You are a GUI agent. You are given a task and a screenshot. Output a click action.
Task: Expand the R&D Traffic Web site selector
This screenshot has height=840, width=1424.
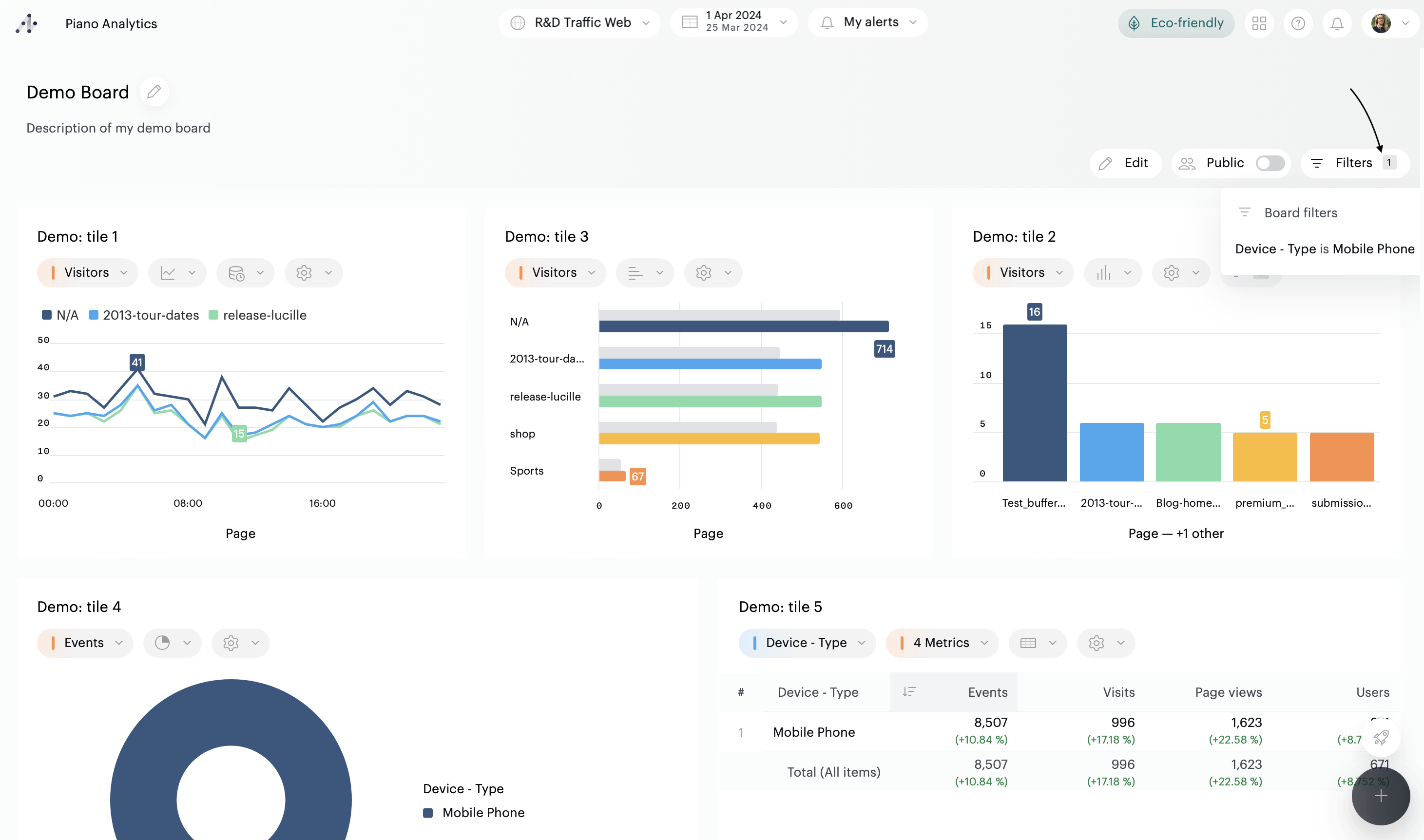point(579,22)
